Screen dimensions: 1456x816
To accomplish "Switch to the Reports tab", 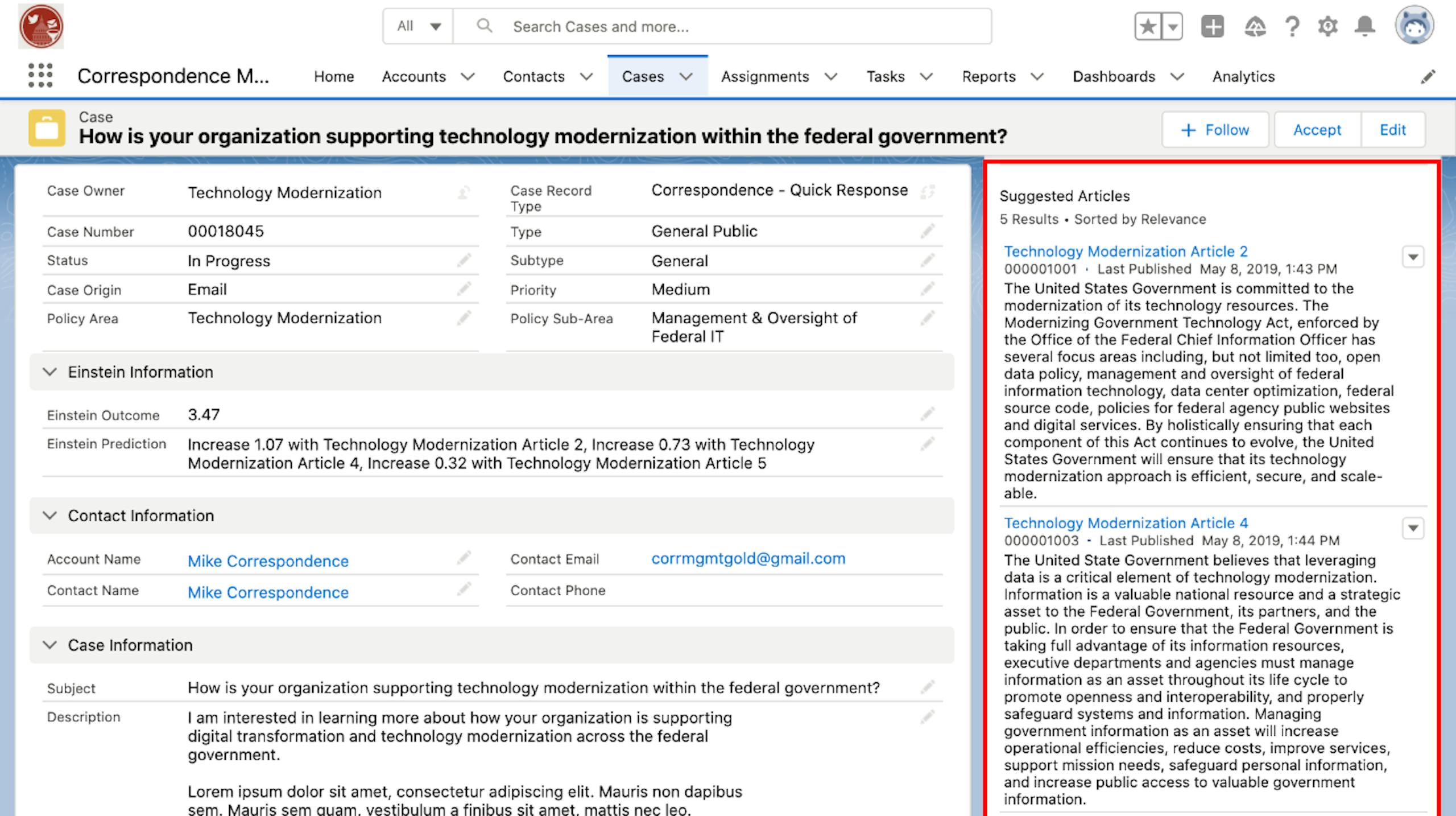I will (x=988, y=76).
